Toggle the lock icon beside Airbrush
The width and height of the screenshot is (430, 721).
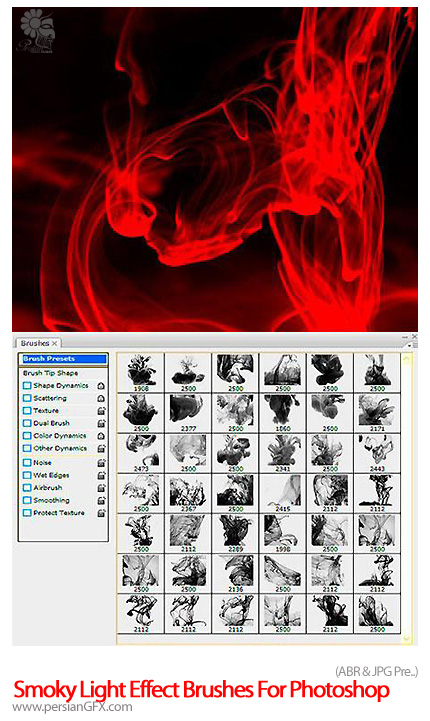[x=101, y=488]
